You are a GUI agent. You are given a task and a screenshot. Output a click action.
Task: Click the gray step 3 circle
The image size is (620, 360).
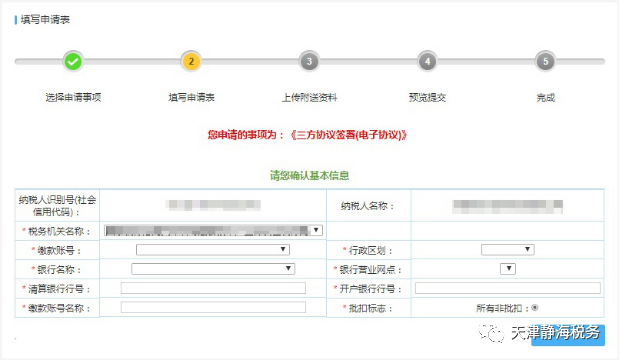point(309,61)
